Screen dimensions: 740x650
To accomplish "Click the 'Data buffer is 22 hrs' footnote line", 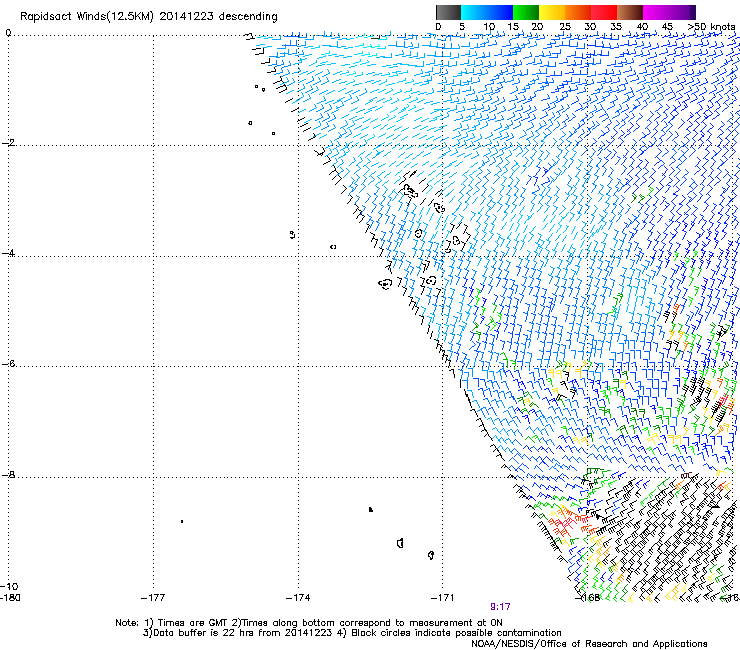I will point(352,633).
